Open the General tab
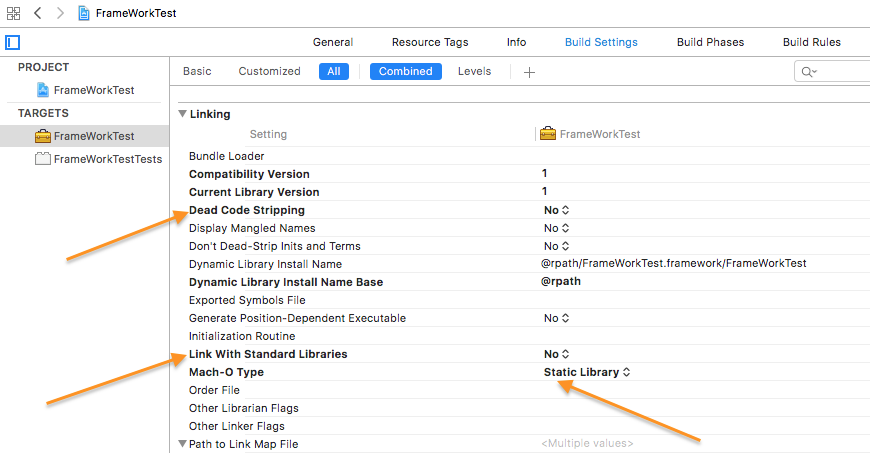The height and width of the screenshot is (453, 870). coord(333,42)
